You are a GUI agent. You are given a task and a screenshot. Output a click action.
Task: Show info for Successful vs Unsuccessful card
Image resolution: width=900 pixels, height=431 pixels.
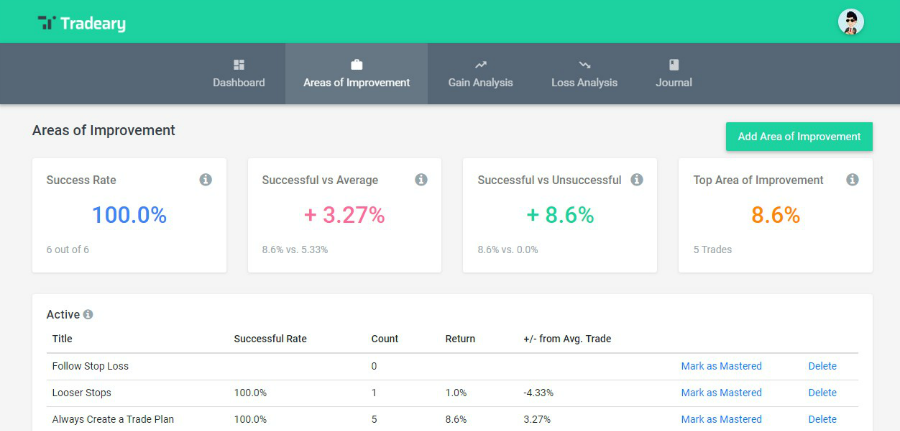point(637,180)
